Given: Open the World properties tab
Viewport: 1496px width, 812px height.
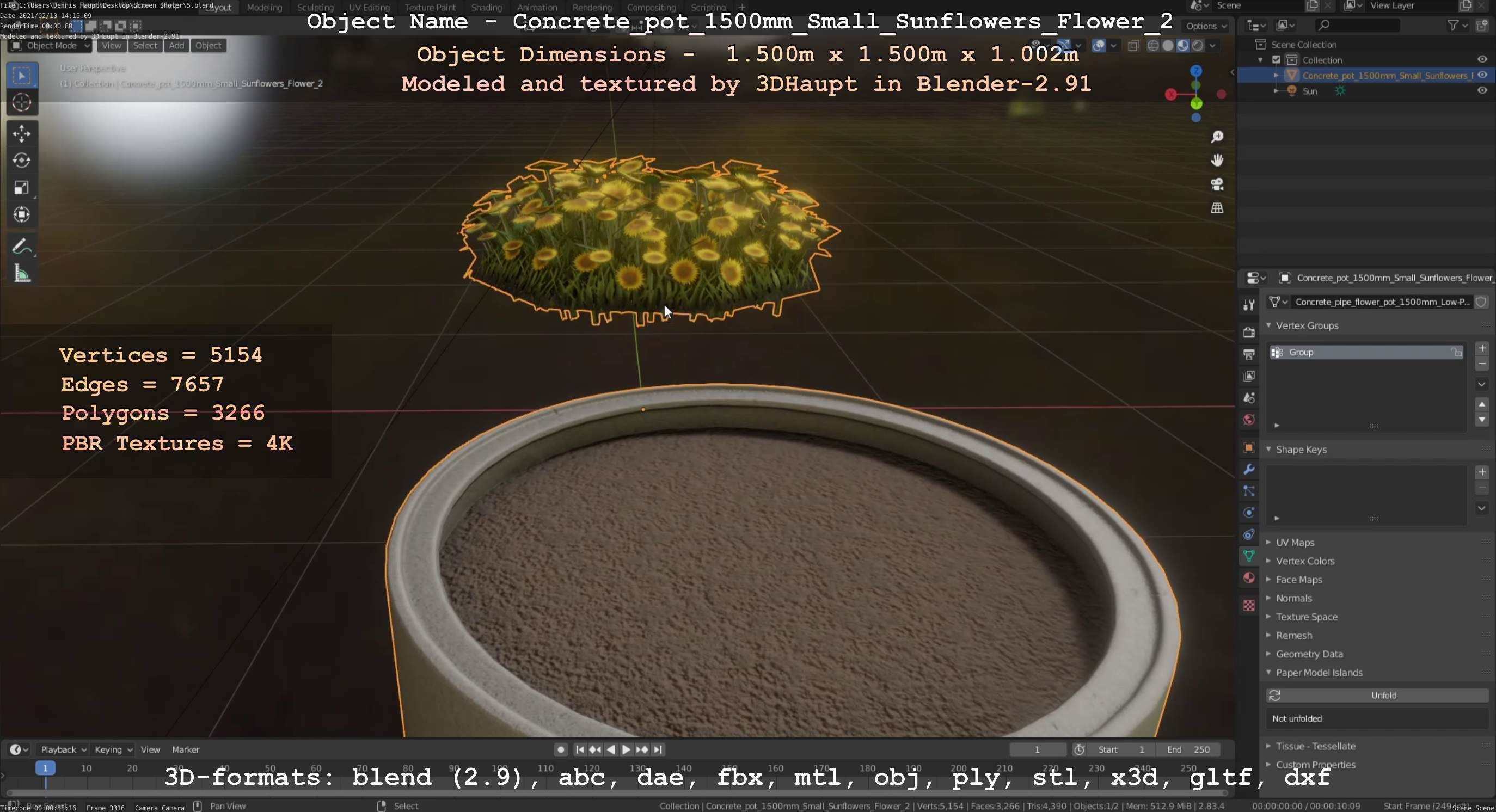Looking at the screenshot, I should point(1249,420).
